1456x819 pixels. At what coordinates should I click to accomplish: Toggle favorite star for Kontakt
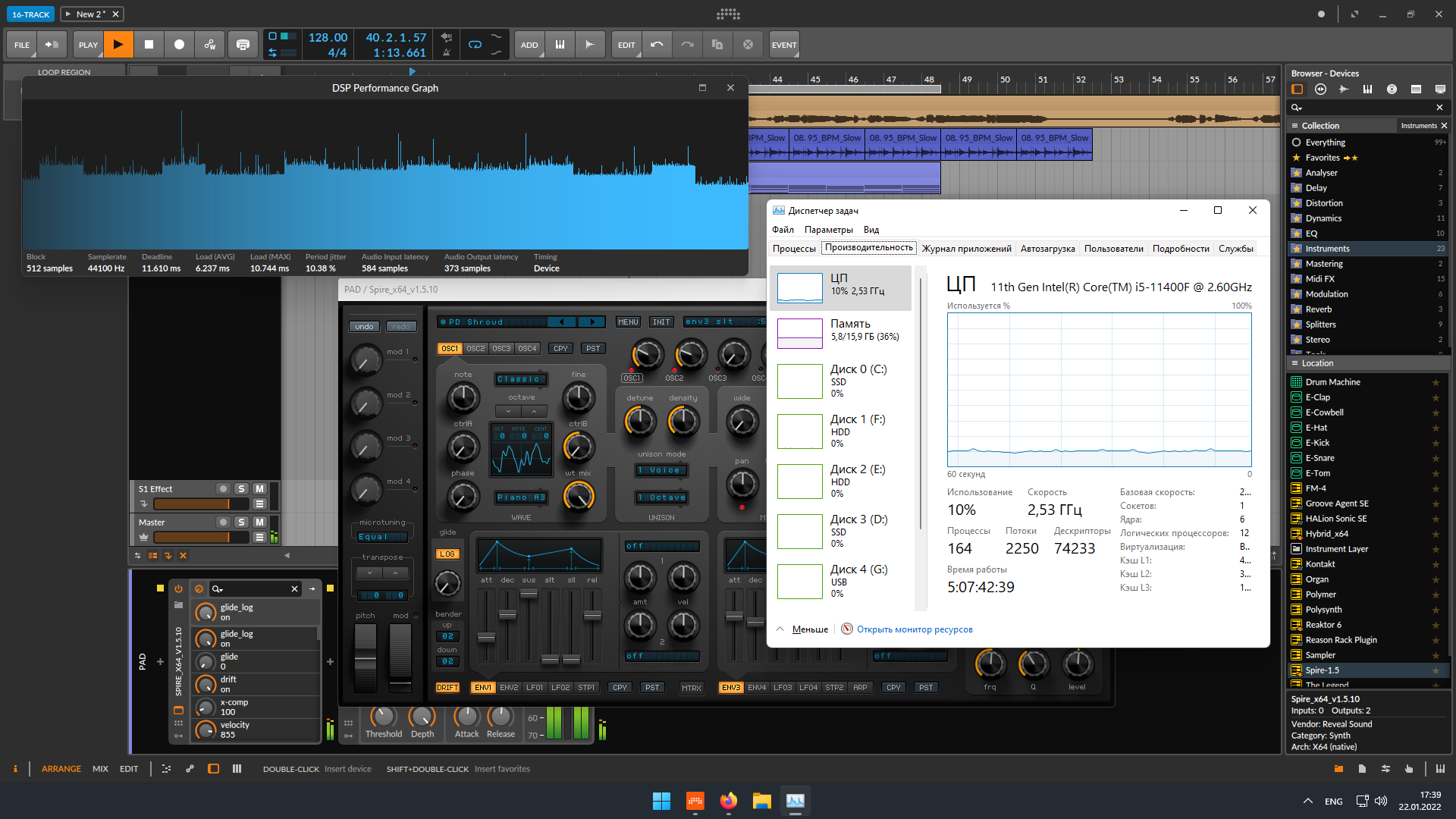coord(1436,564)
